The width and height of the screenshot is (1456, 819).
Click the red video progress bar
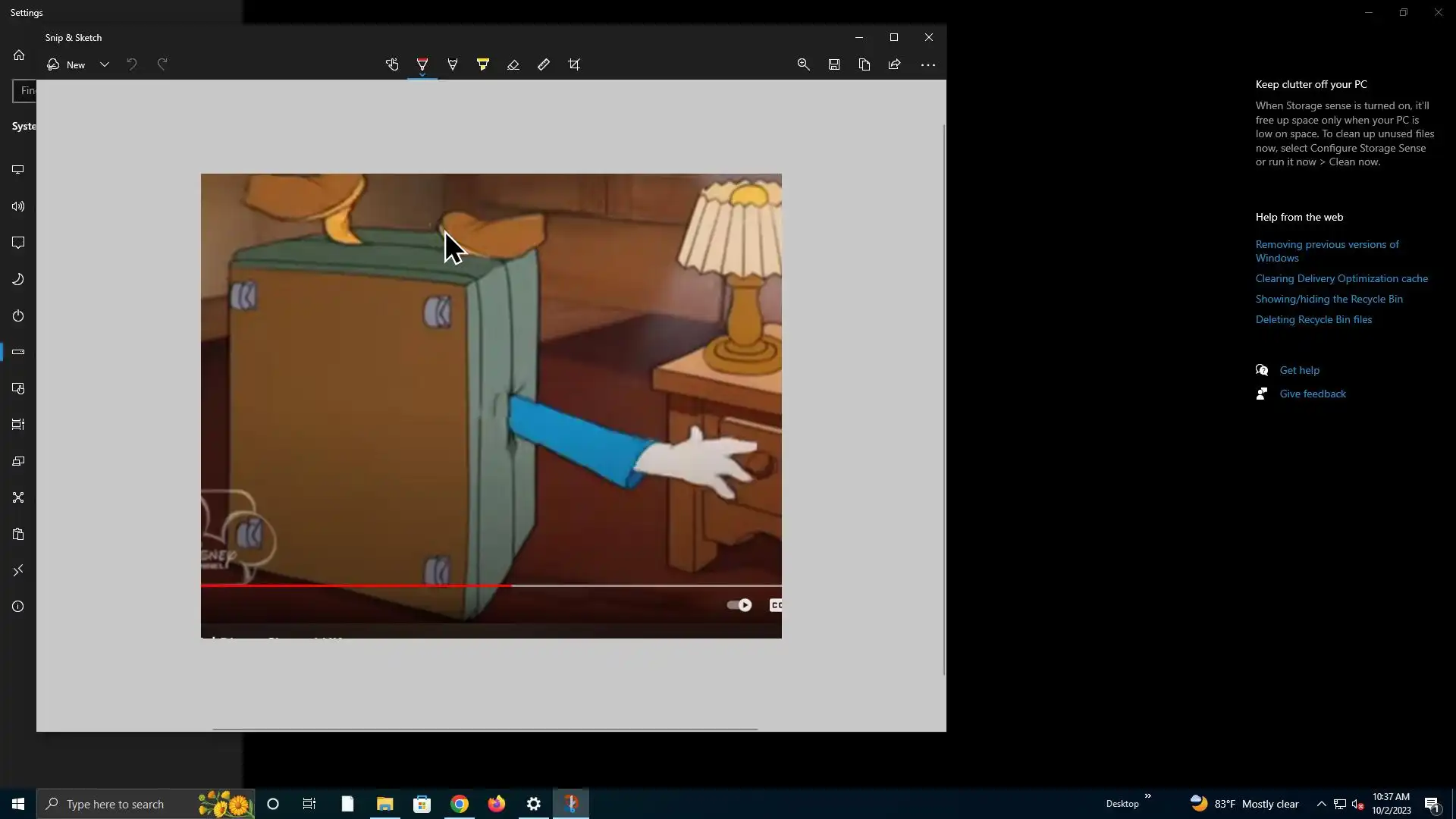point(356,585)
